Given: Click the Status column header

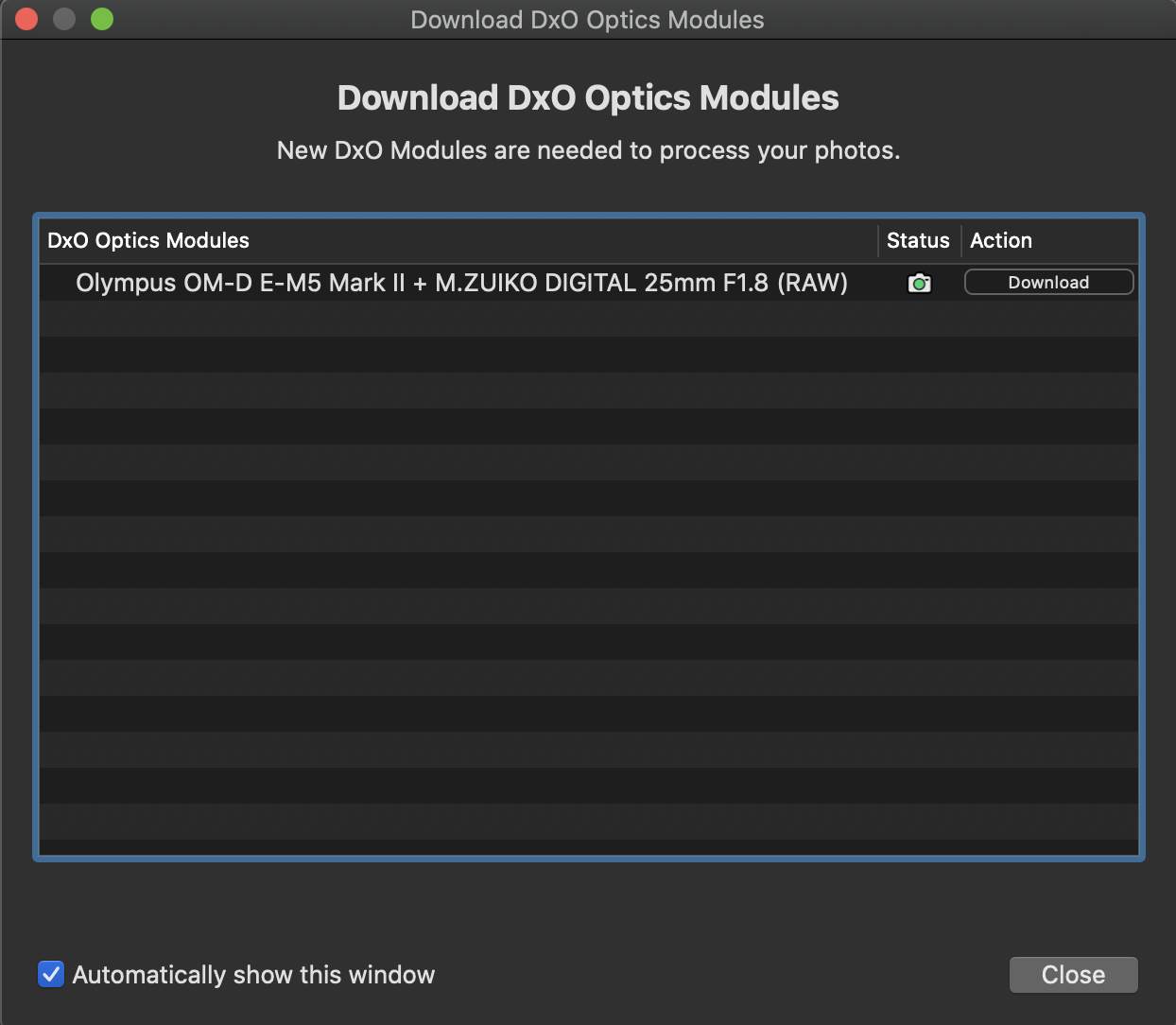Looking at the screenshot, I should 919,240.
